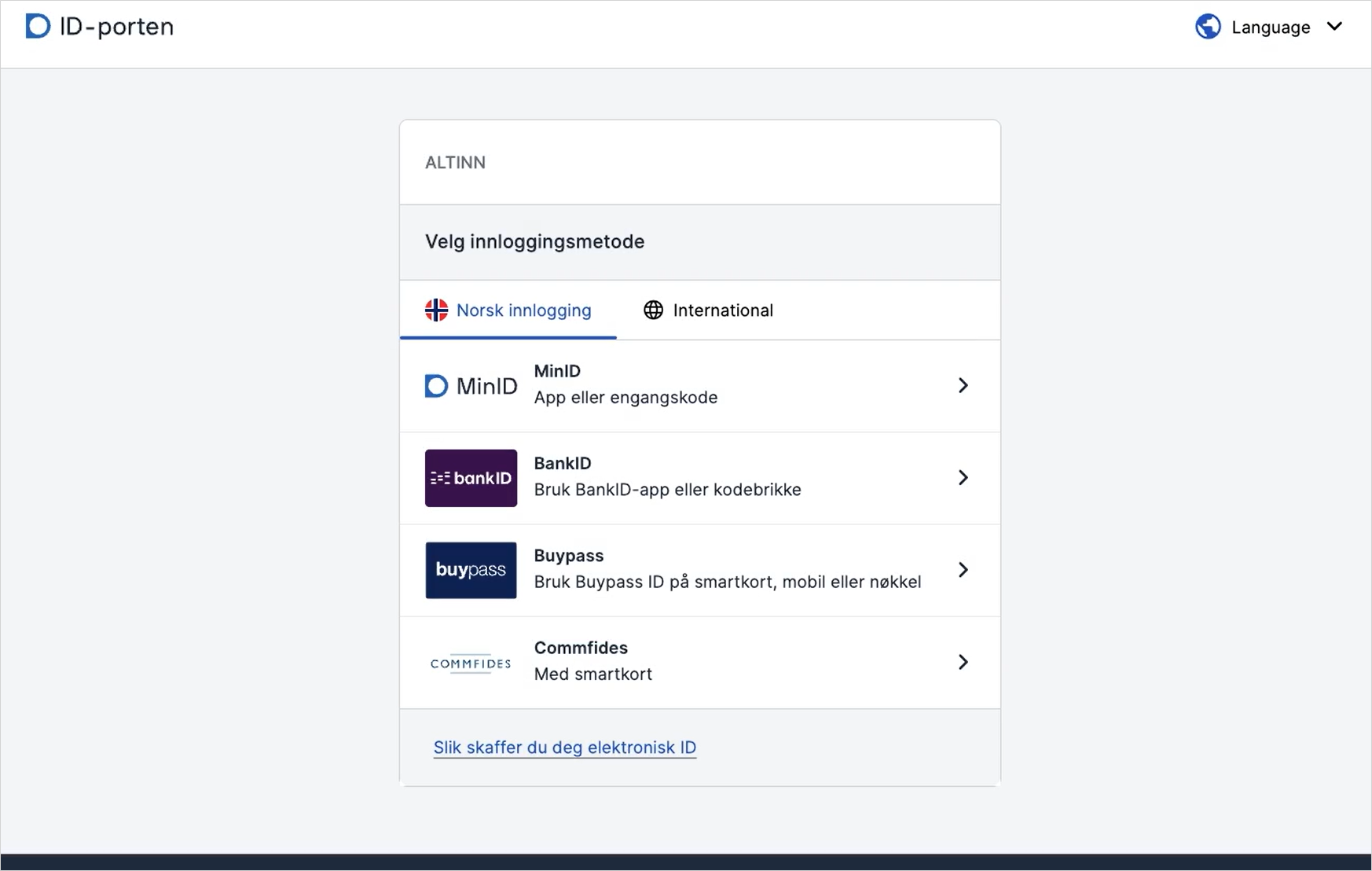Choose 'App eller engangskode' login option
This screenshot has width=1372, height=871.
click(x=625, y=398)
